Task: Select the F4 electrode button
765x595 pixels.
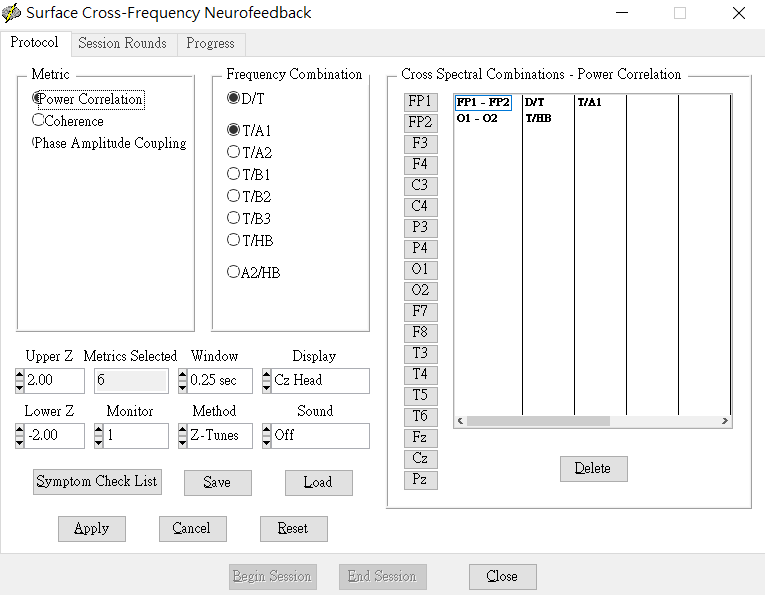Action: [421, 165]
